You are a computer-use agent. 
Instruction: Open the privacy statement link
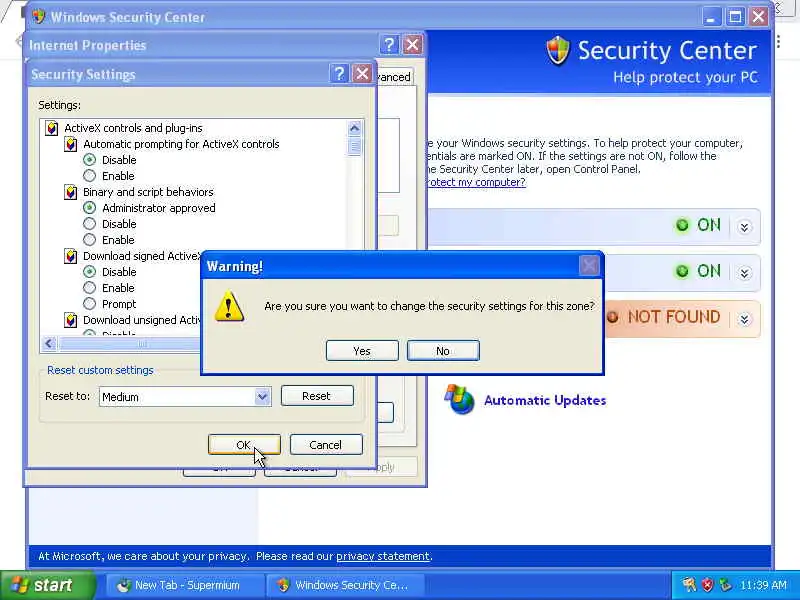383,556
